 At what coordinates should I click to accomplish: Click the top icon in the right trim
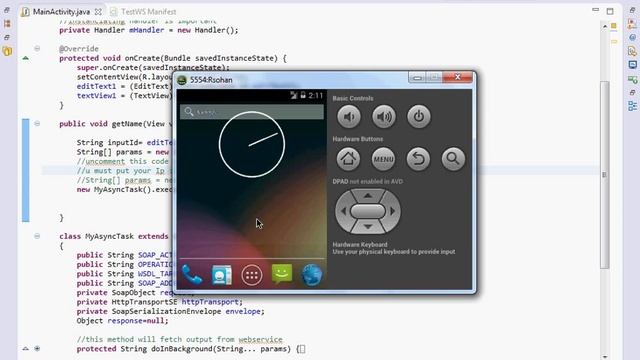(x=632, y=10)
